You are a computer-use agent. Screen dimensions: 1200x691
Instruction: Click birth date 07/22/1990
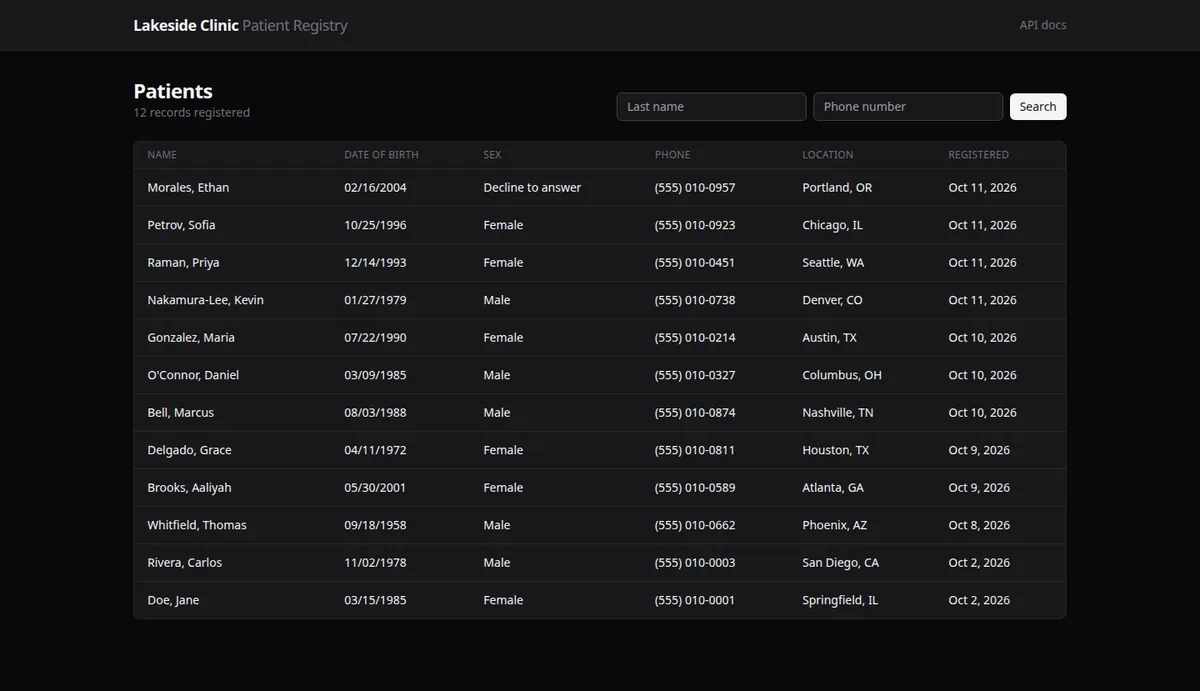(x=375, y=338)
